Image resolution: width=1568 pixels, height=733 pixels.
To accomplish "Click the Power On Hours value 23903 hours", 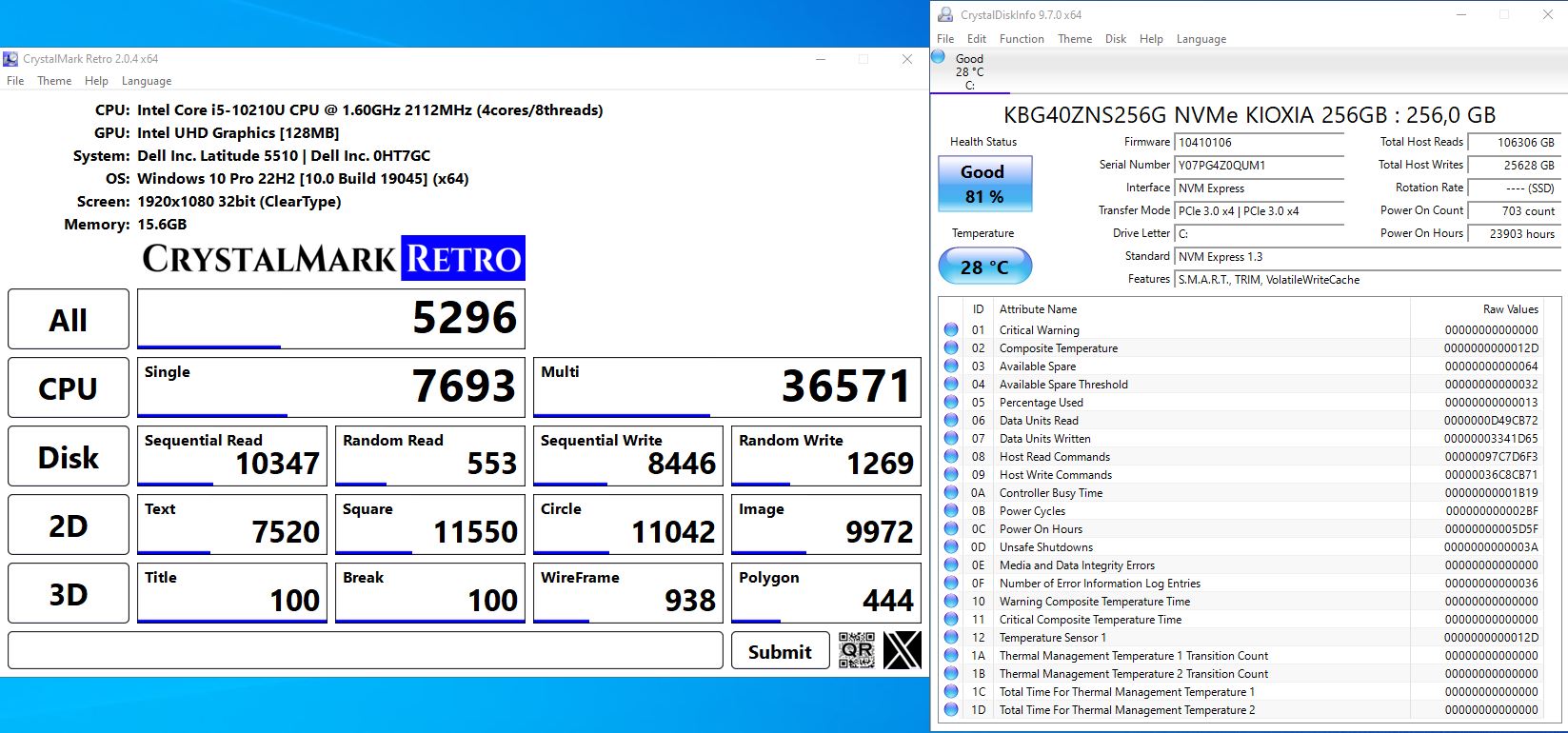I will pos(1513,233).
